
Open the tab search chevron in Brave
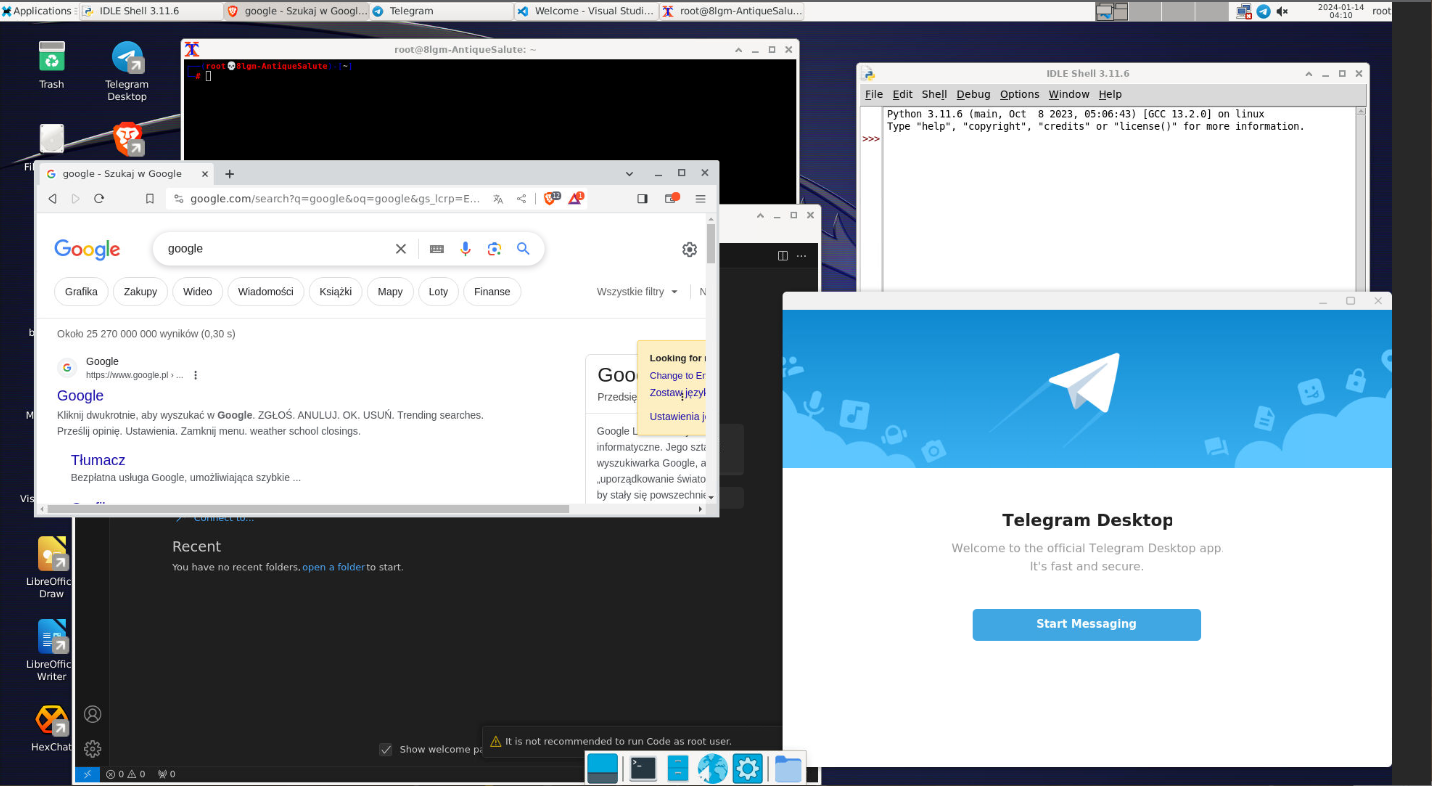click(x=630, y=173)
